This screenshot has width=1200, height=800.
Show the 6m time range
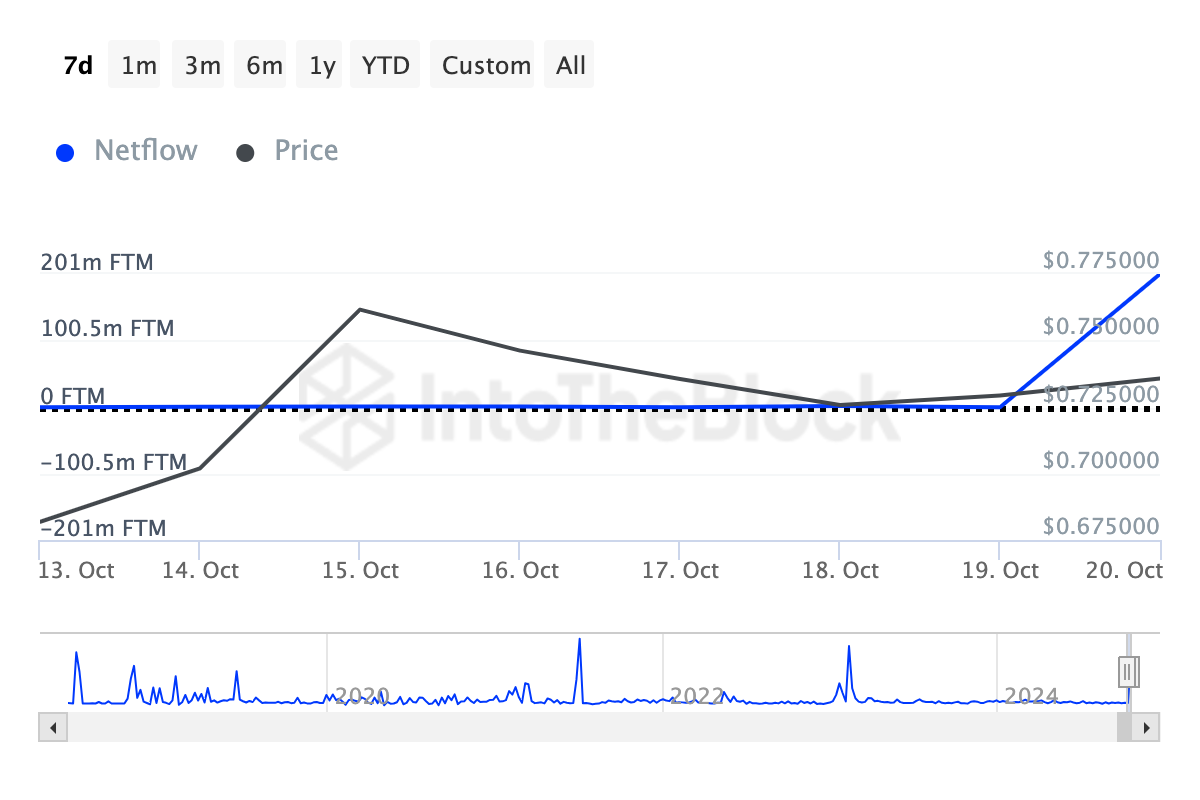pyautogui.click(x=264, y=66)
